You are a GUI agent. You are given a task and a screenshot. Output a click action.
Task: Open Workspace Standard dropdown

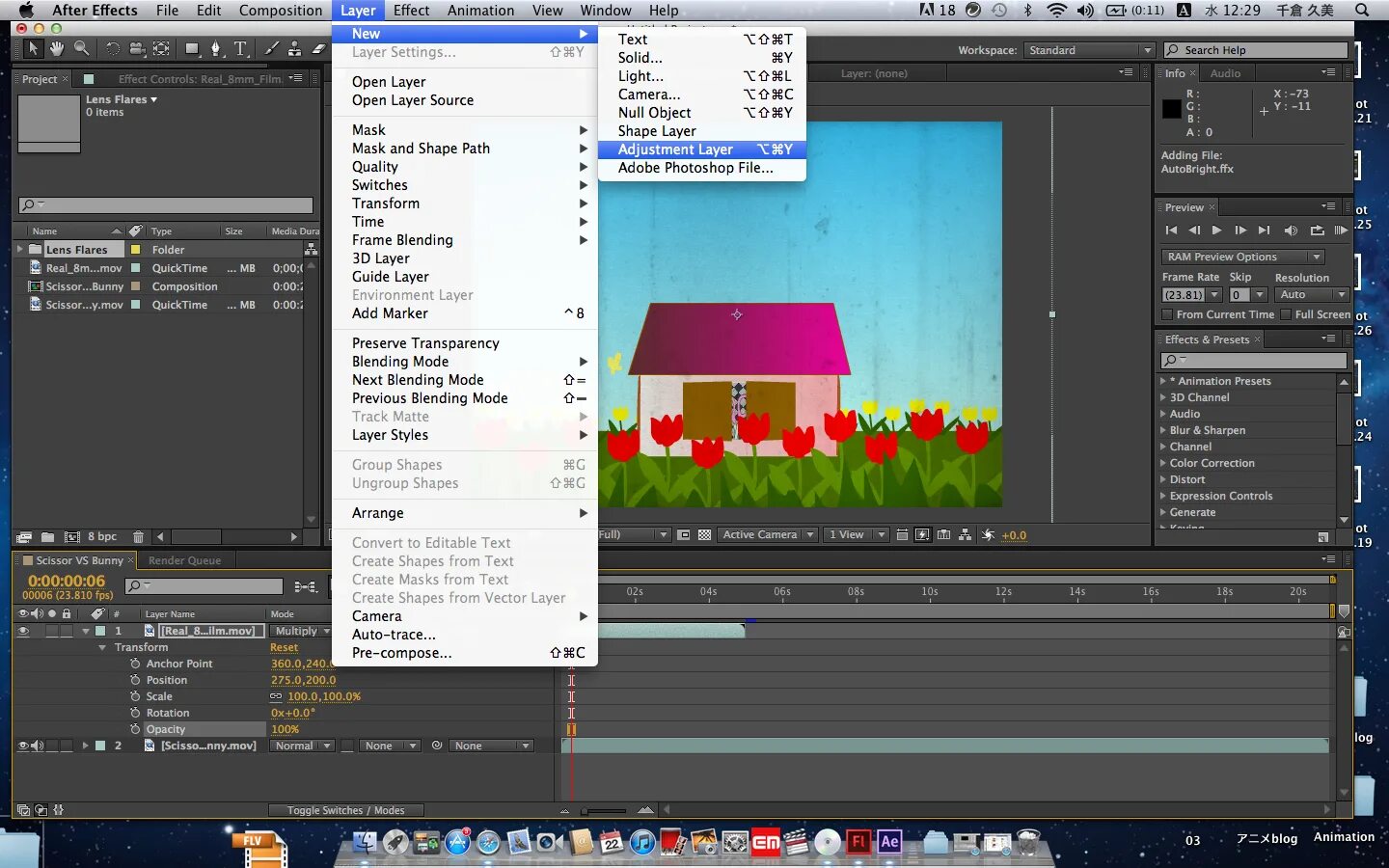[1089, 50]
